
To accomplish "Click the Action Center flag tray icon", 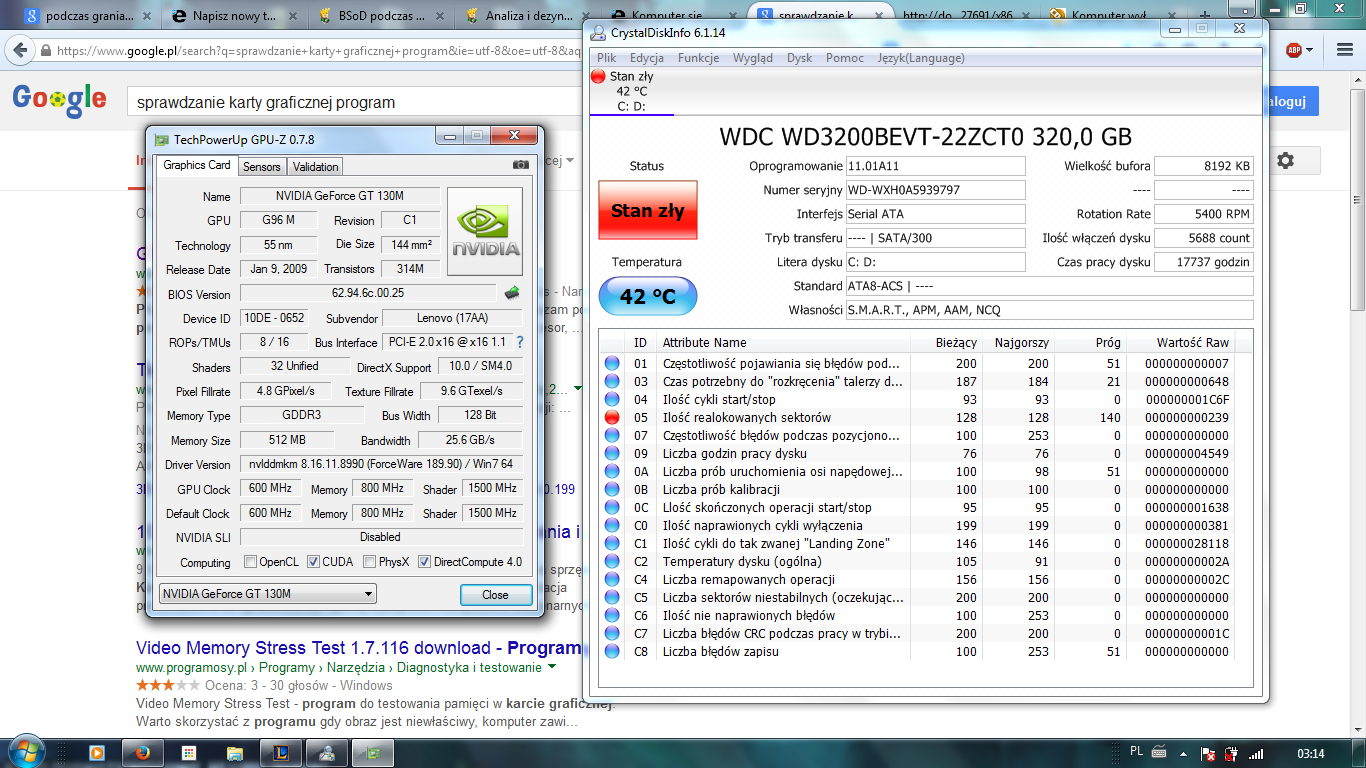I will coord(1209,753).
